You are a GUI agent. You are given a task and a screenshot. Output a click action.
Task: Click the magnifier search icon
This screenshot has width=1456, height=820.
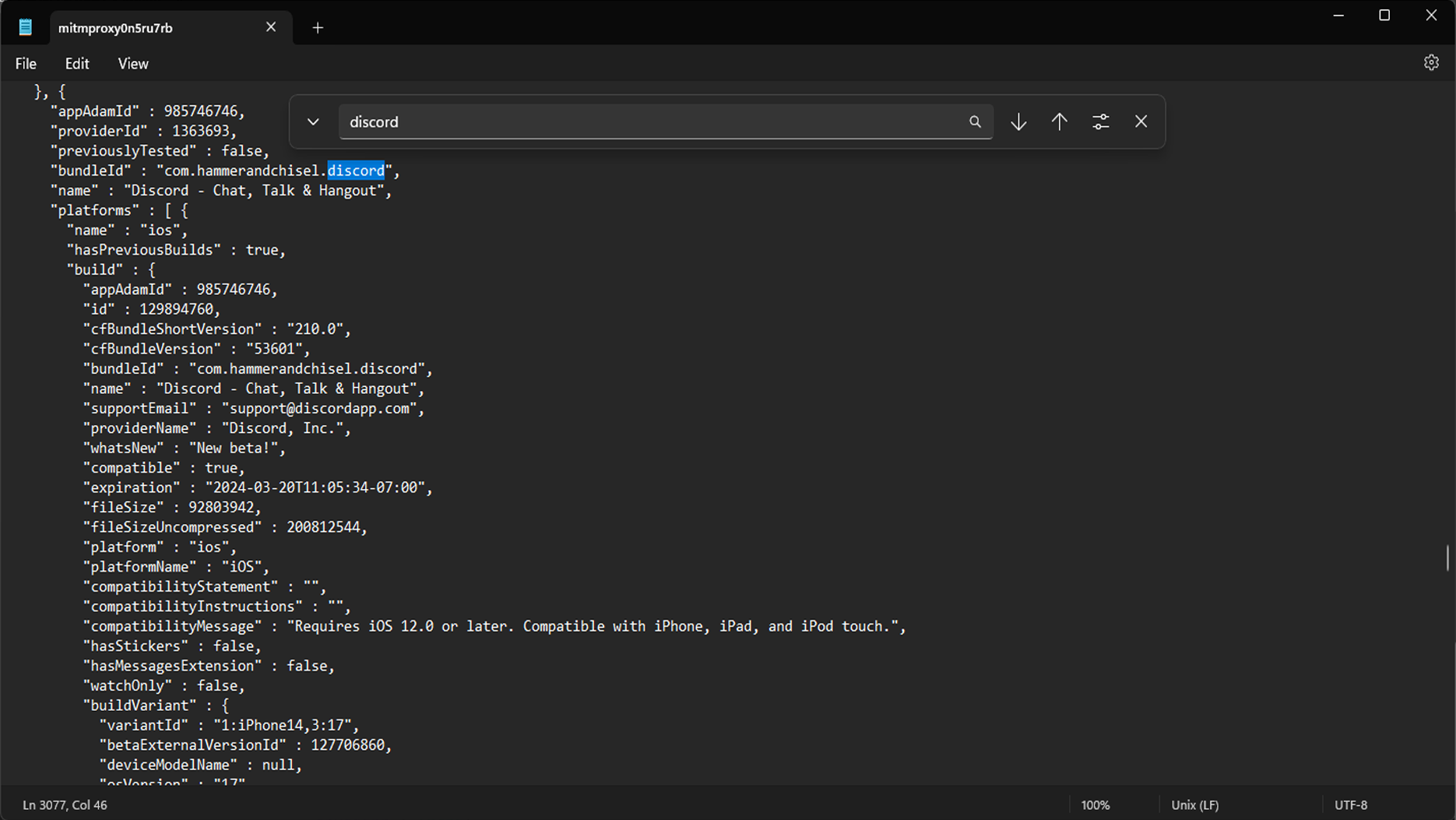tap(975, 121)
